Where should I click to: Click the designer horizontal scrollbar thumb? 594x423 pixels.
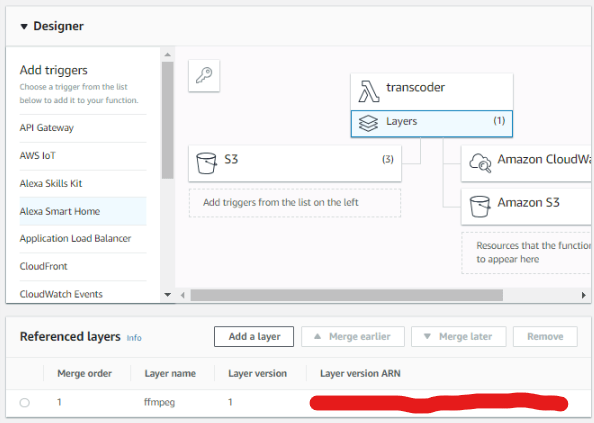point(347,295)
